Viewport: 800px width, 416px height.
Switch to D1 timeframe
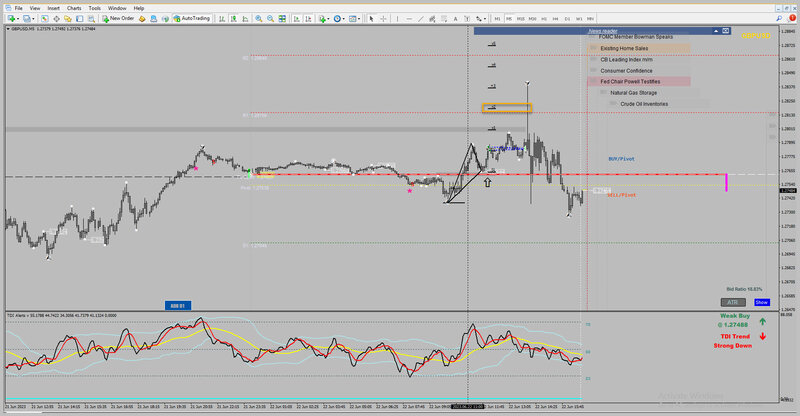pos(567,18)
